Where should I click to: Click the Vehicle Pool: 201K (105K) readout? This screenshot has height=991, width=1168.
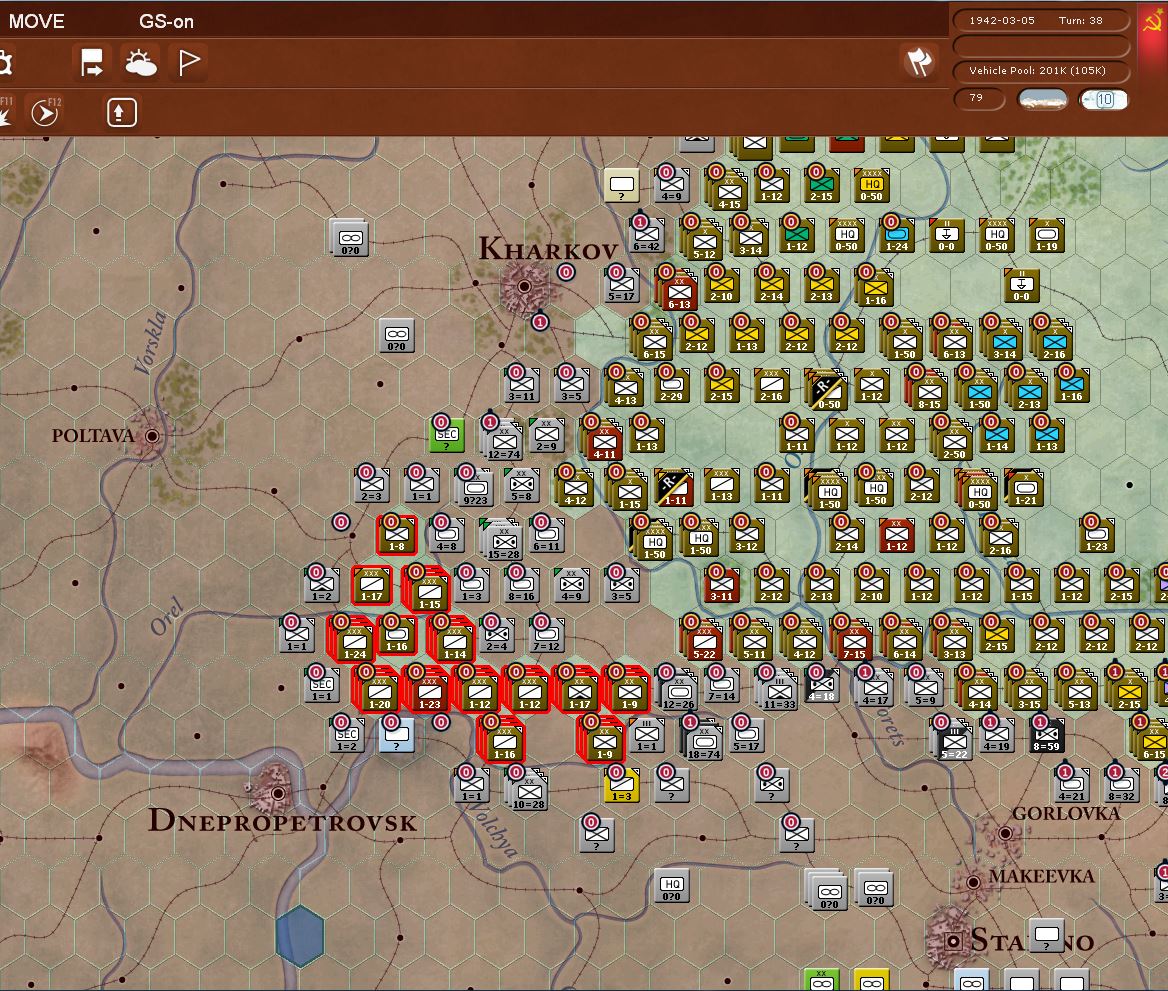1040,70
